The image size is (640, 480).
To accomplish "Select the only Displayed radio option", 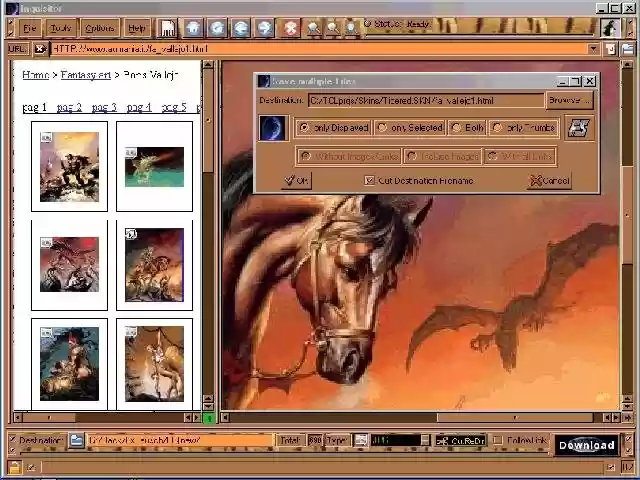I will (x=333, y=128).
